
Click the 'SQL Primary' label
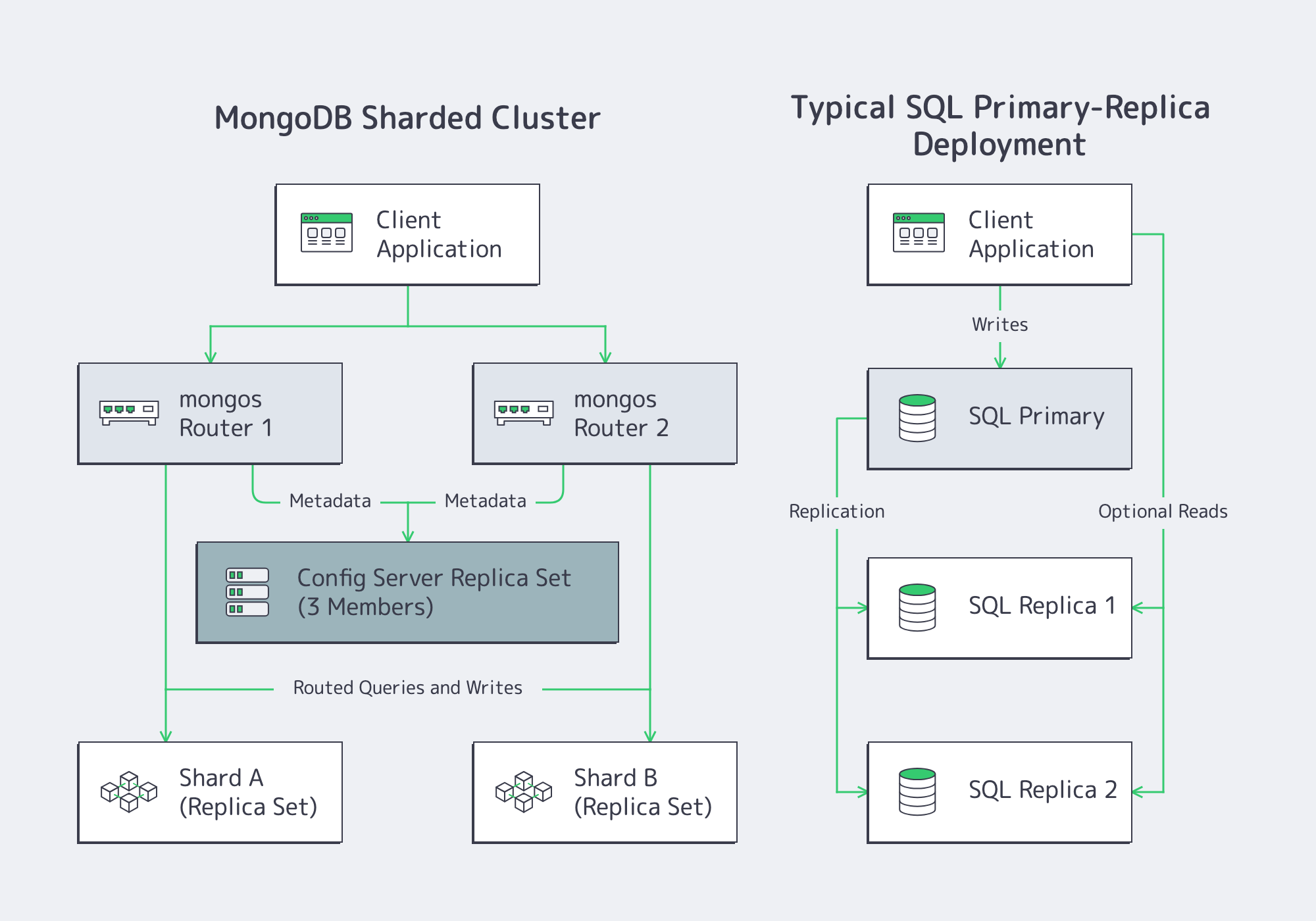pyautogui.click(x=1036, y=416)
